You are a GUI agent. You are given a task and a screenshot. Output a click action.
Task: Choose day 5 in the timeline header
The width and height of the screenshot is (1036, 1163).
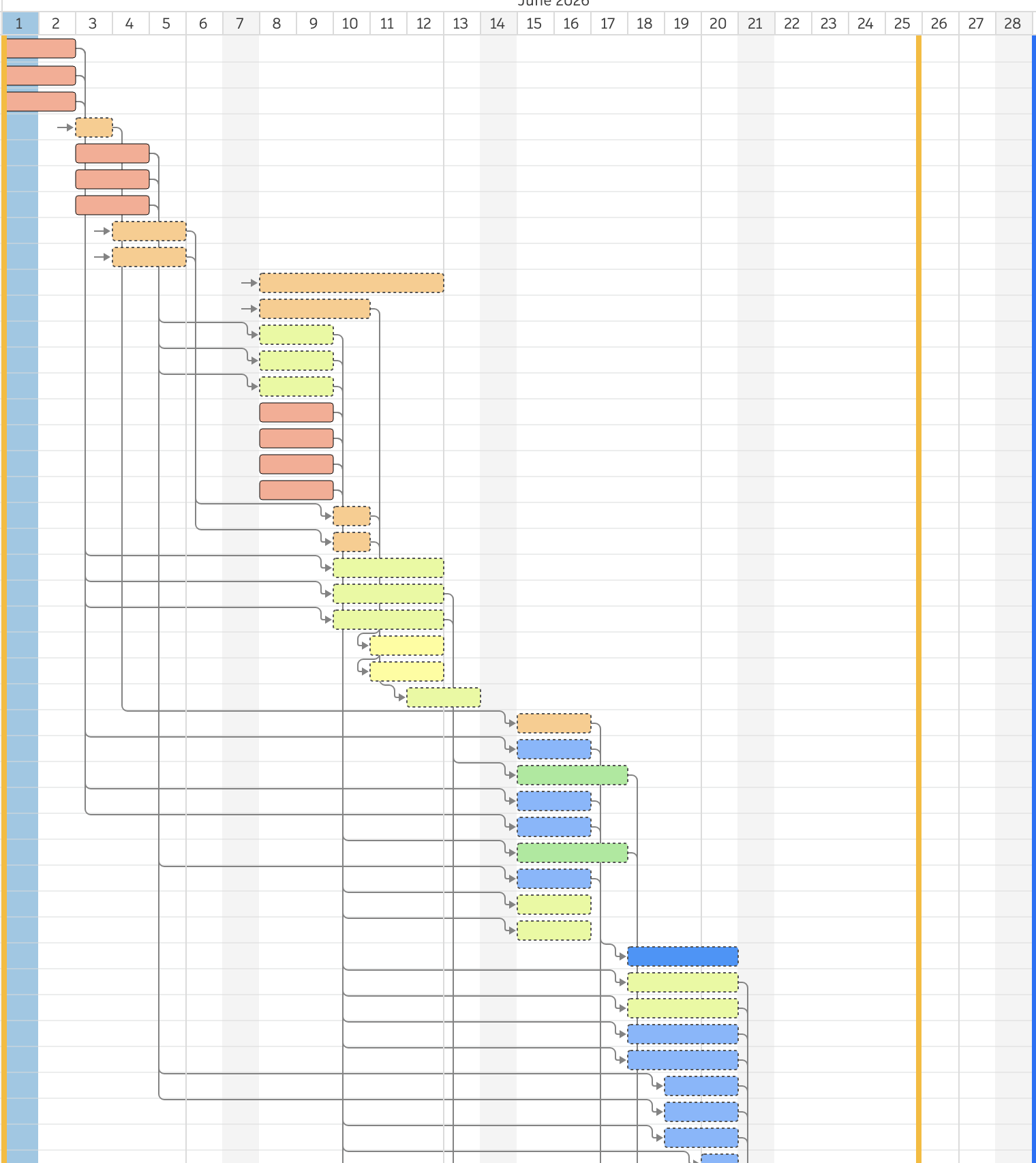pos(167,24)
